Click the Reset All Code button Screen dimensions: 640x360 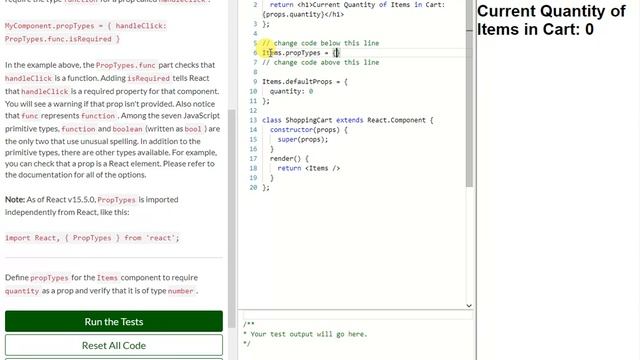pyautogui.click(x=114, y=345)
